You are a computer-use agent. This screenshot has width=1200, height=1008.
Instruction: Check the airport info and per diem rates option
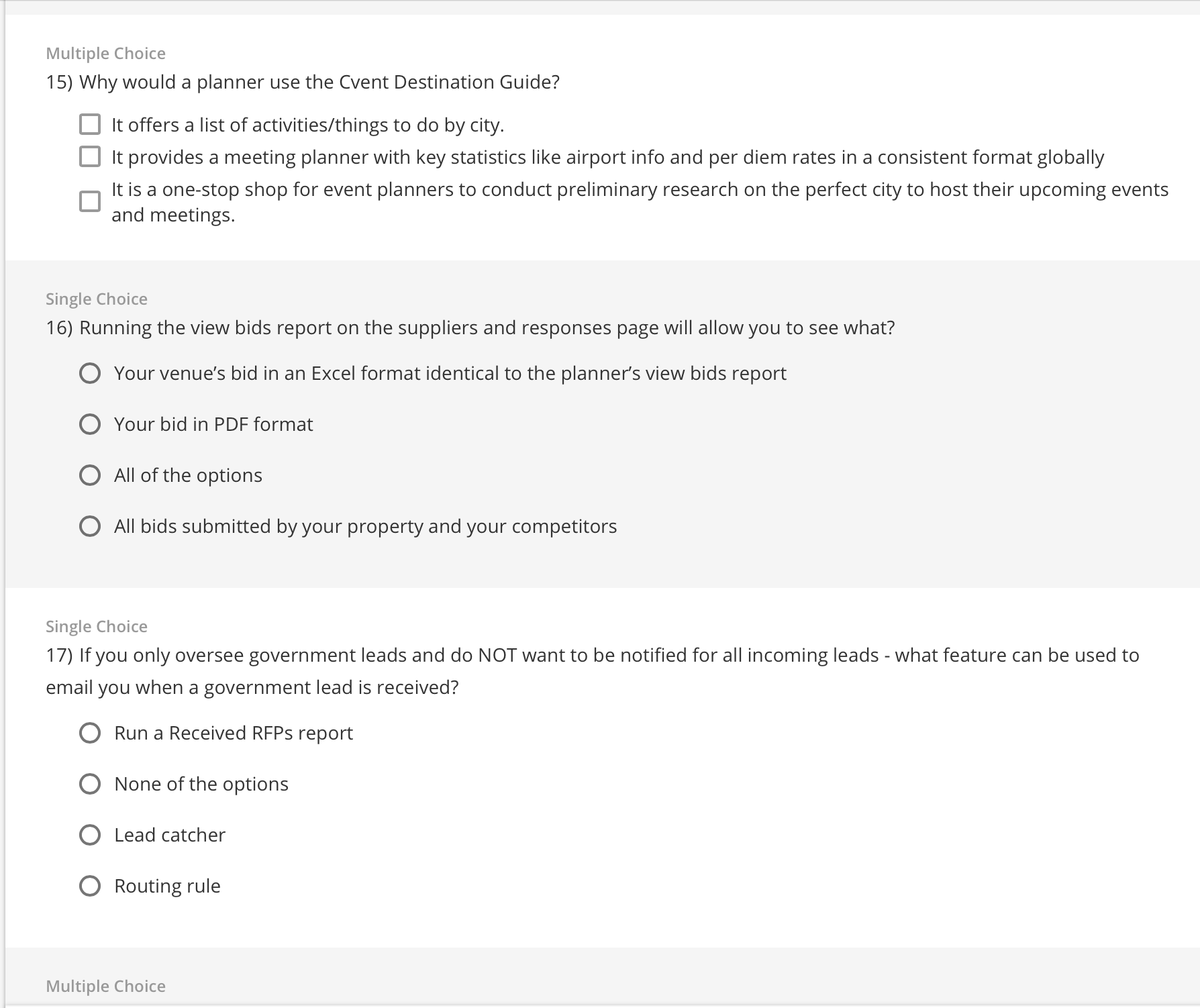tap(91, 157)
